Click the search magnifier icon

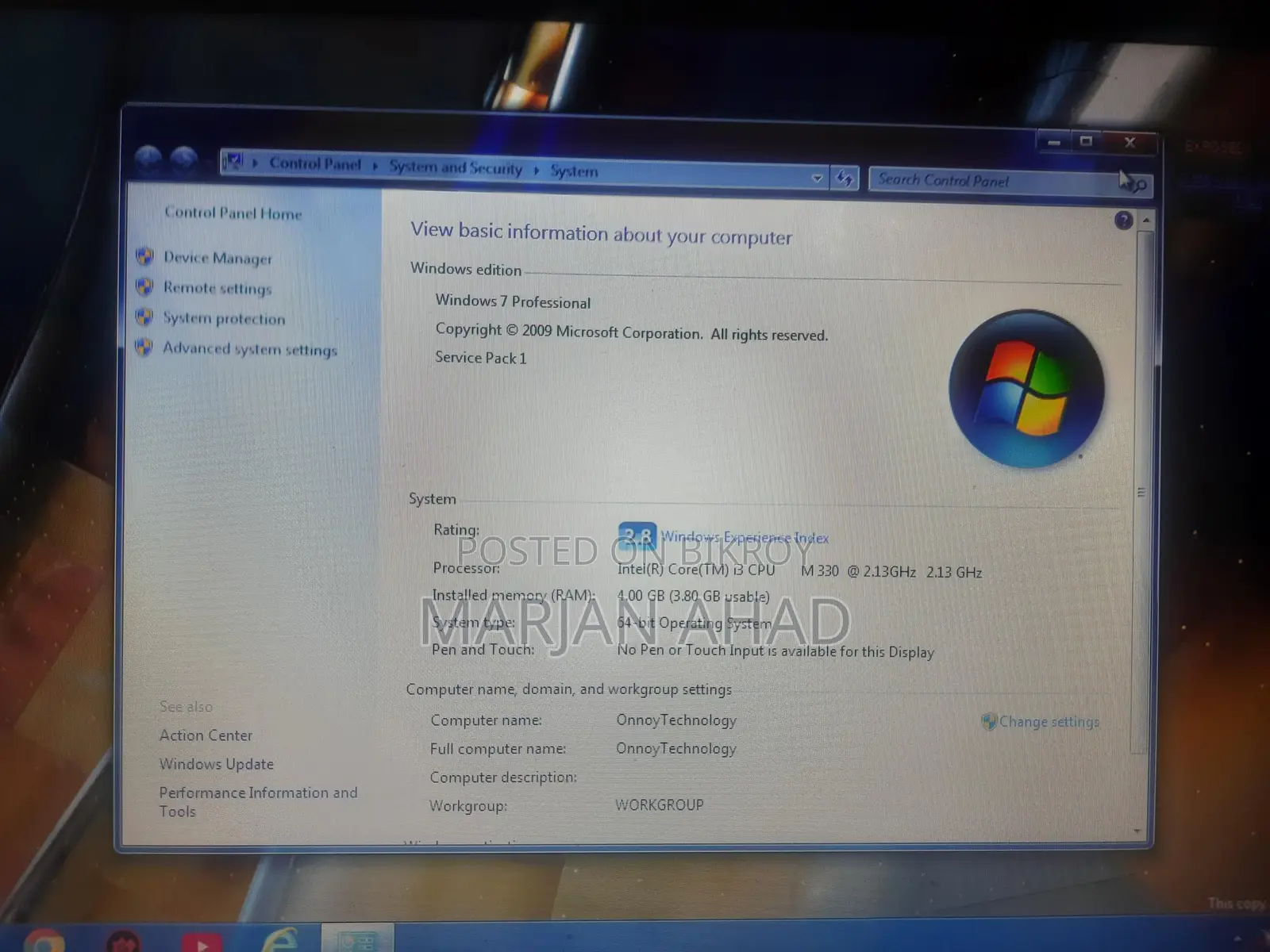point(1140,186)
